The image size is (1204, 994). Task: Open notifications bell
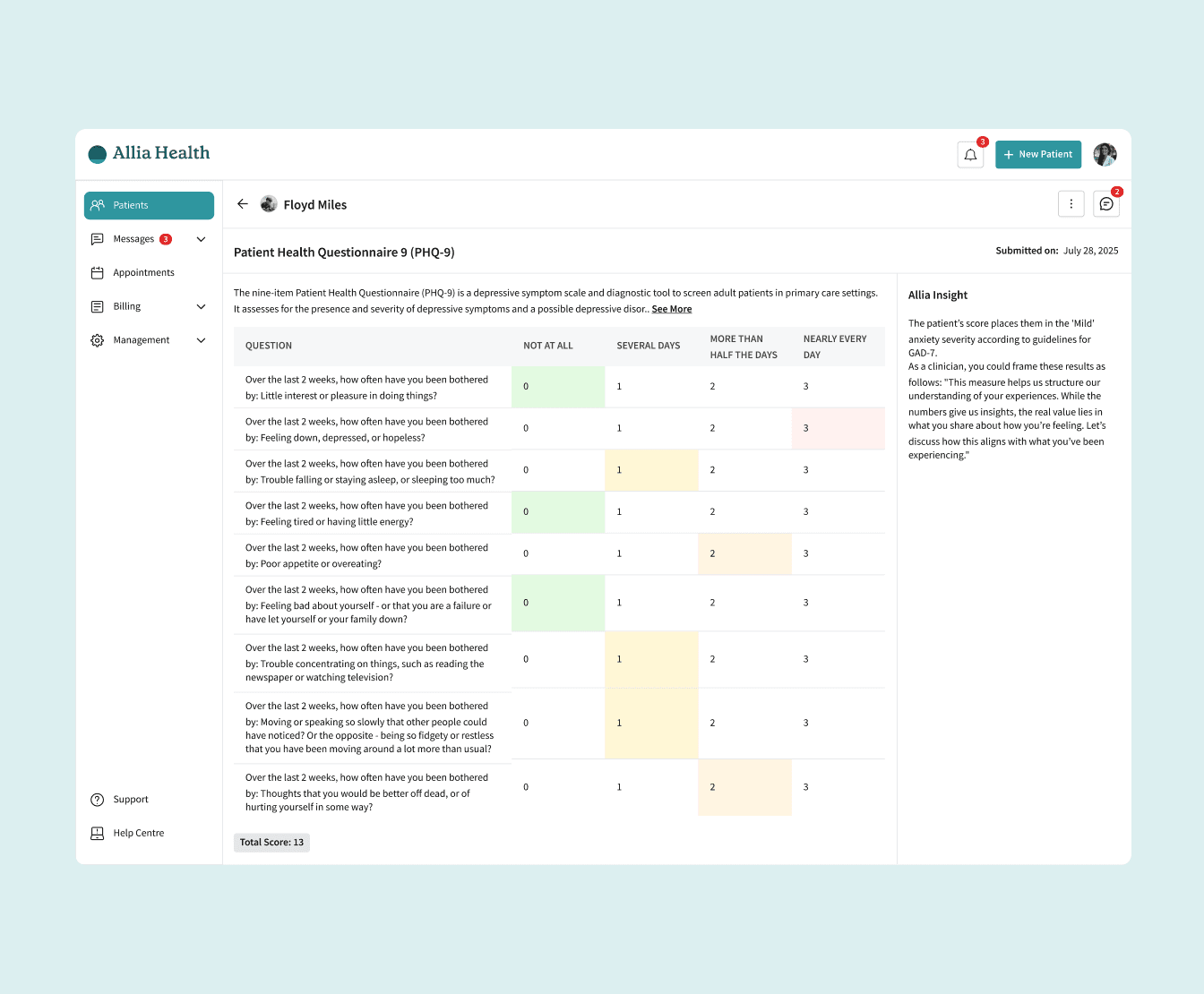tap(970, 155)
